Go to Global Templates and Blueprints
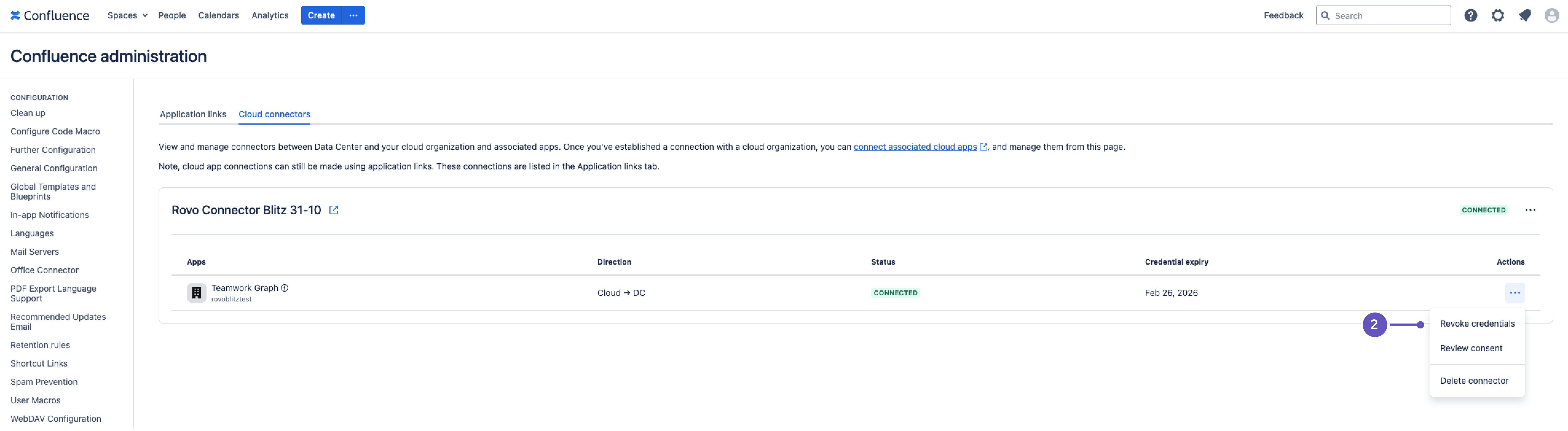1568x431 pixels. tap(53, 192)
